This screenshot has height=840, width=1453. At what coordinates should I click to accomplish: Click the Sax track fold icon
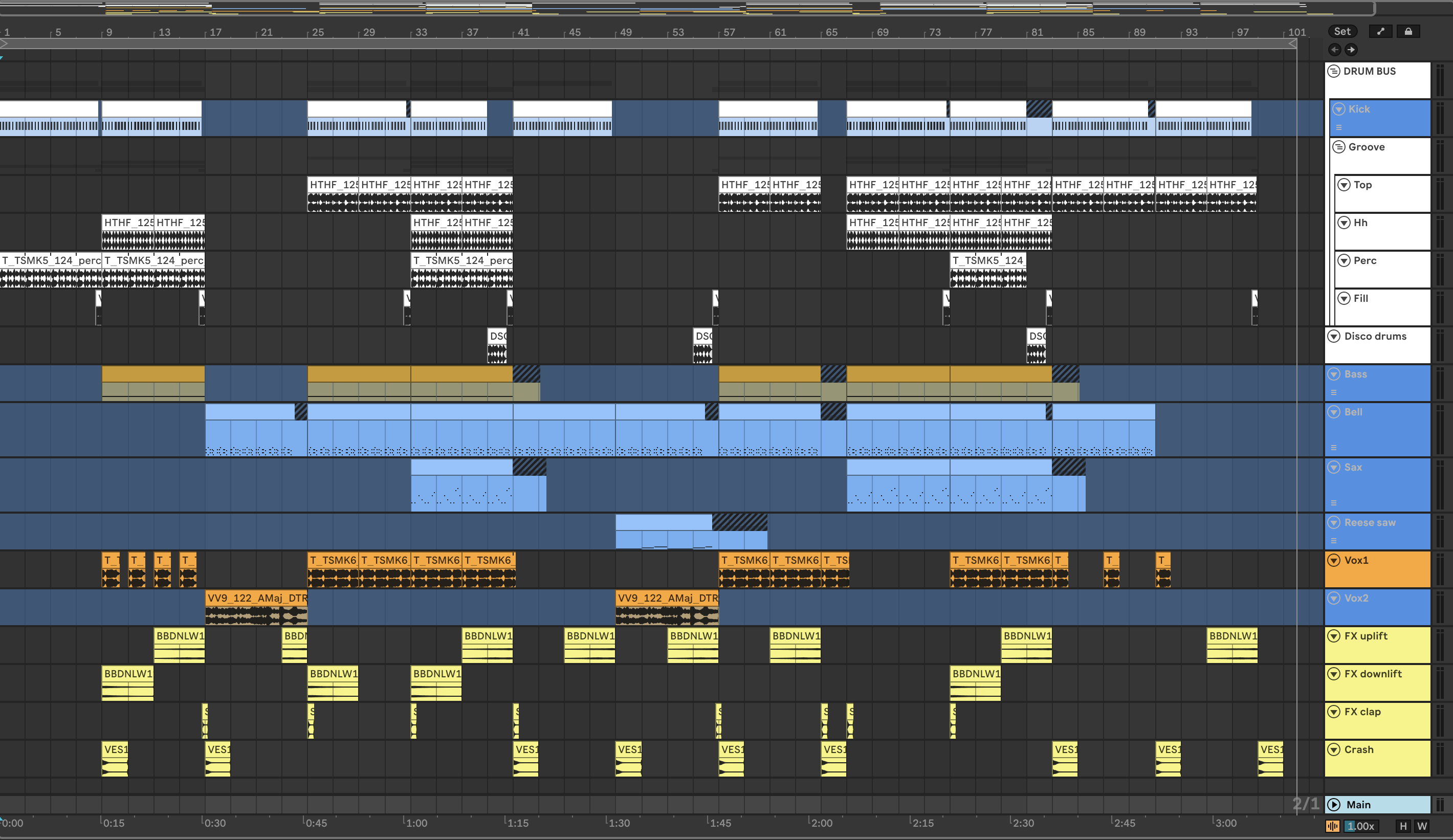pyautogui.click(x=1334, y=467)
